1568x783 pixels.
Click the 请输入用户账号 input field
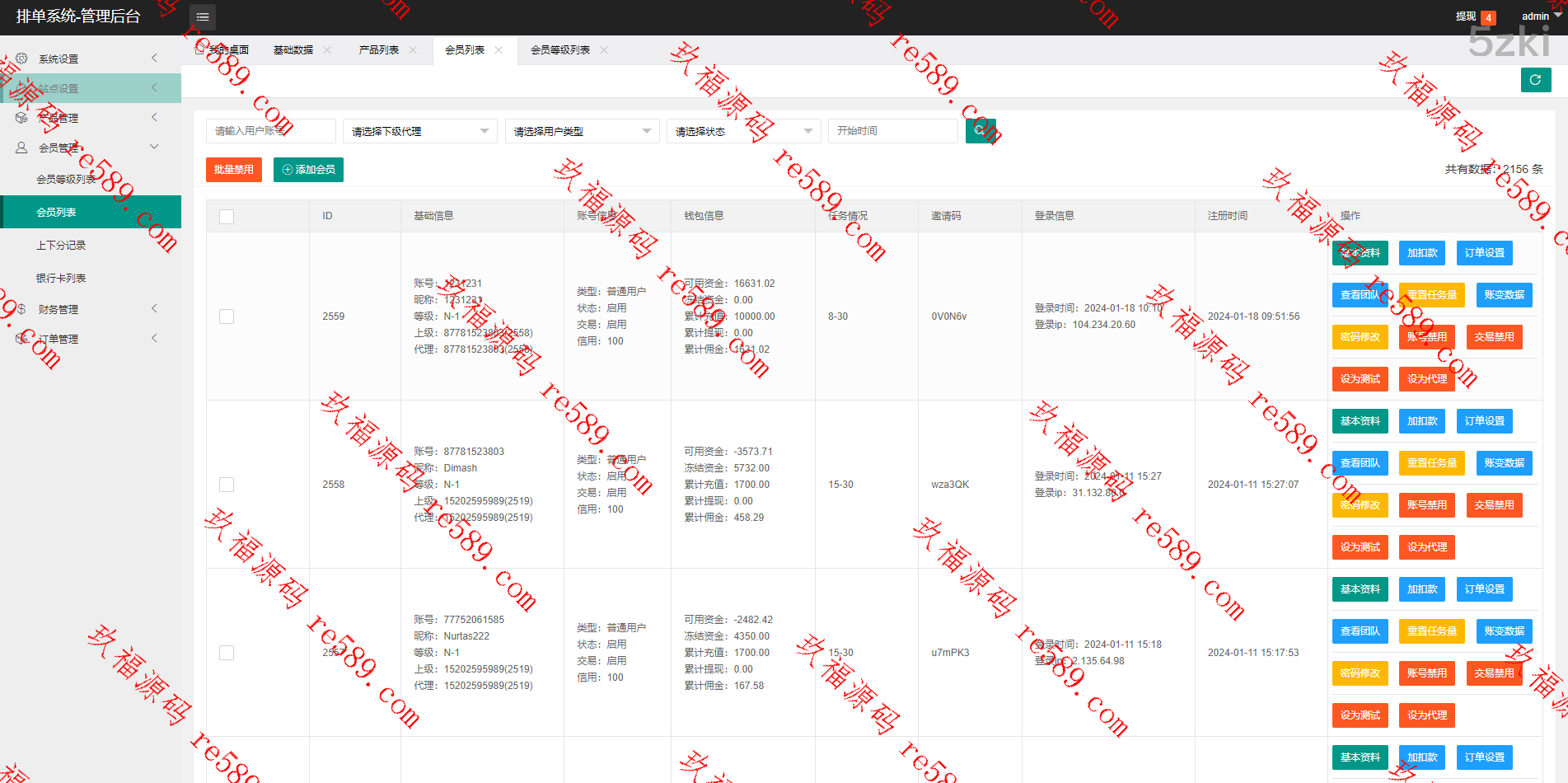pos(270,131)
